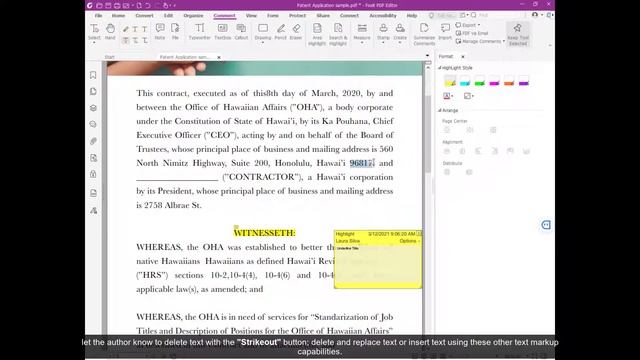640x360 pixels.
Task: Switch to the Convert tab
Action: [144, 16]
